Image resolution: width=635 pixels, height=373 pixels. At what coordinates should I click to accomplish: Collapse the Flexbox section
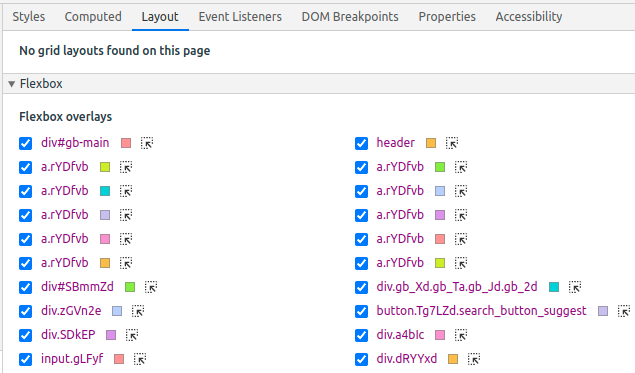tap(12, 84)
